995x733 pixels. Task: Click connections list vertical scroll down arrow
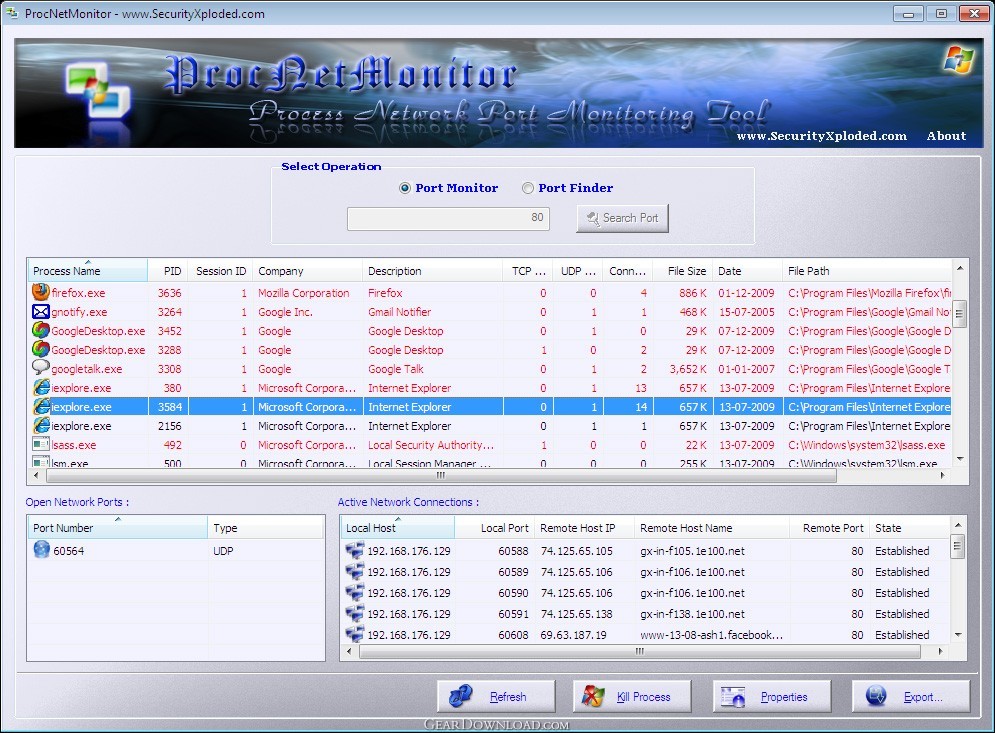click(958, 635)
